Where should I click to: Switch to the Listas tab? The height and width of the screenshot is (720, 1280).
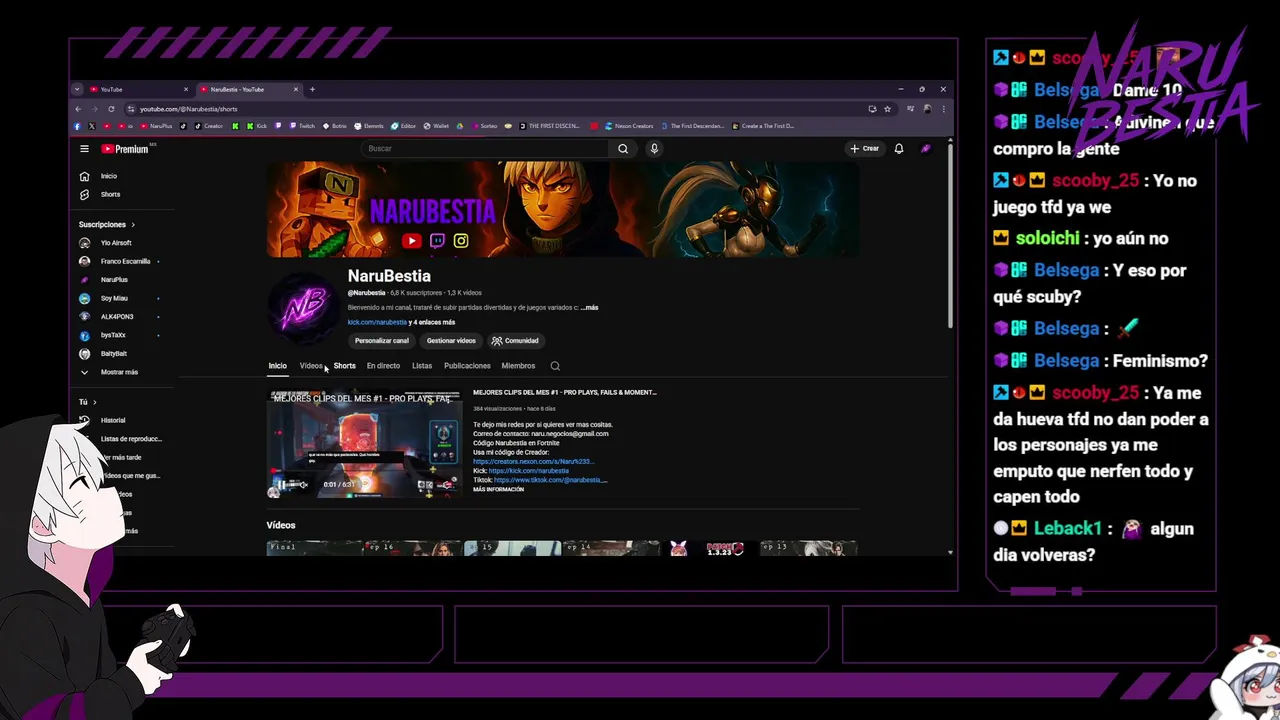point(422,366)
